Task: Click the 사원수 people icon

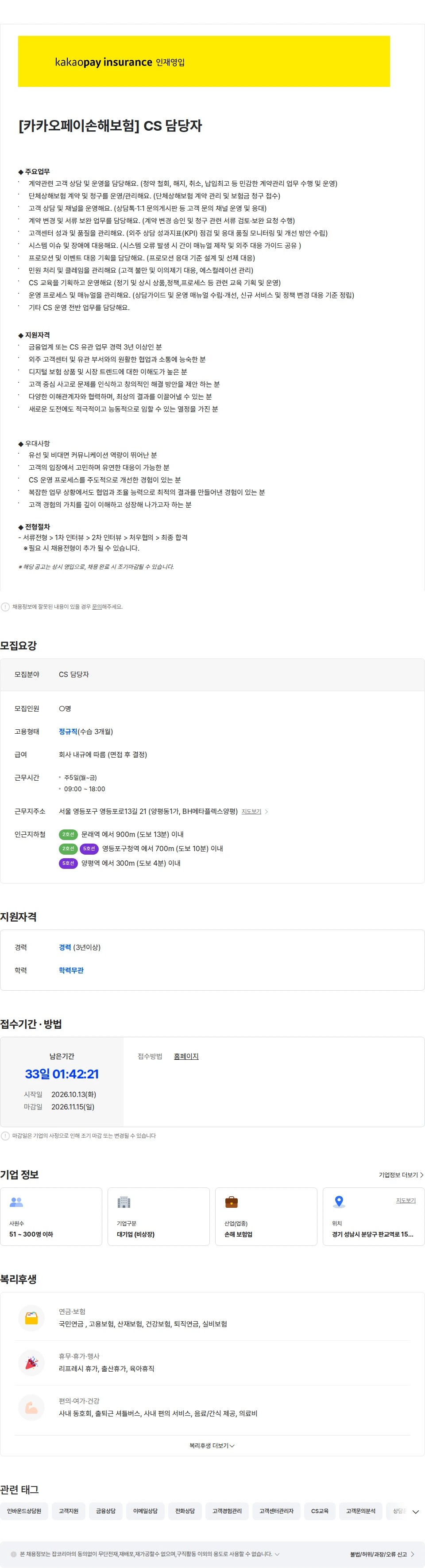Action: 16,1202
